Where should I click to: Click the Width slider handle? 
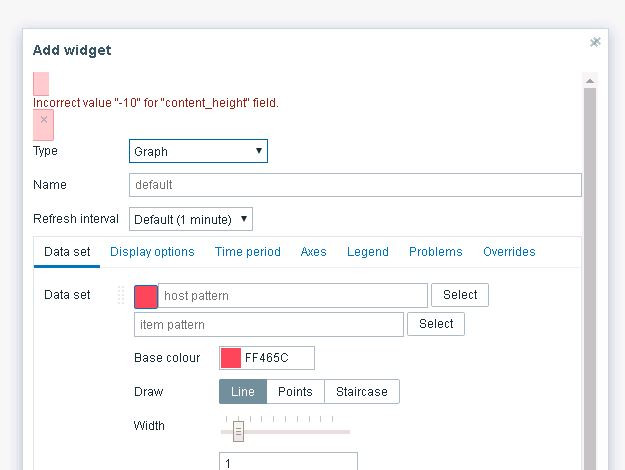point(238,431)
